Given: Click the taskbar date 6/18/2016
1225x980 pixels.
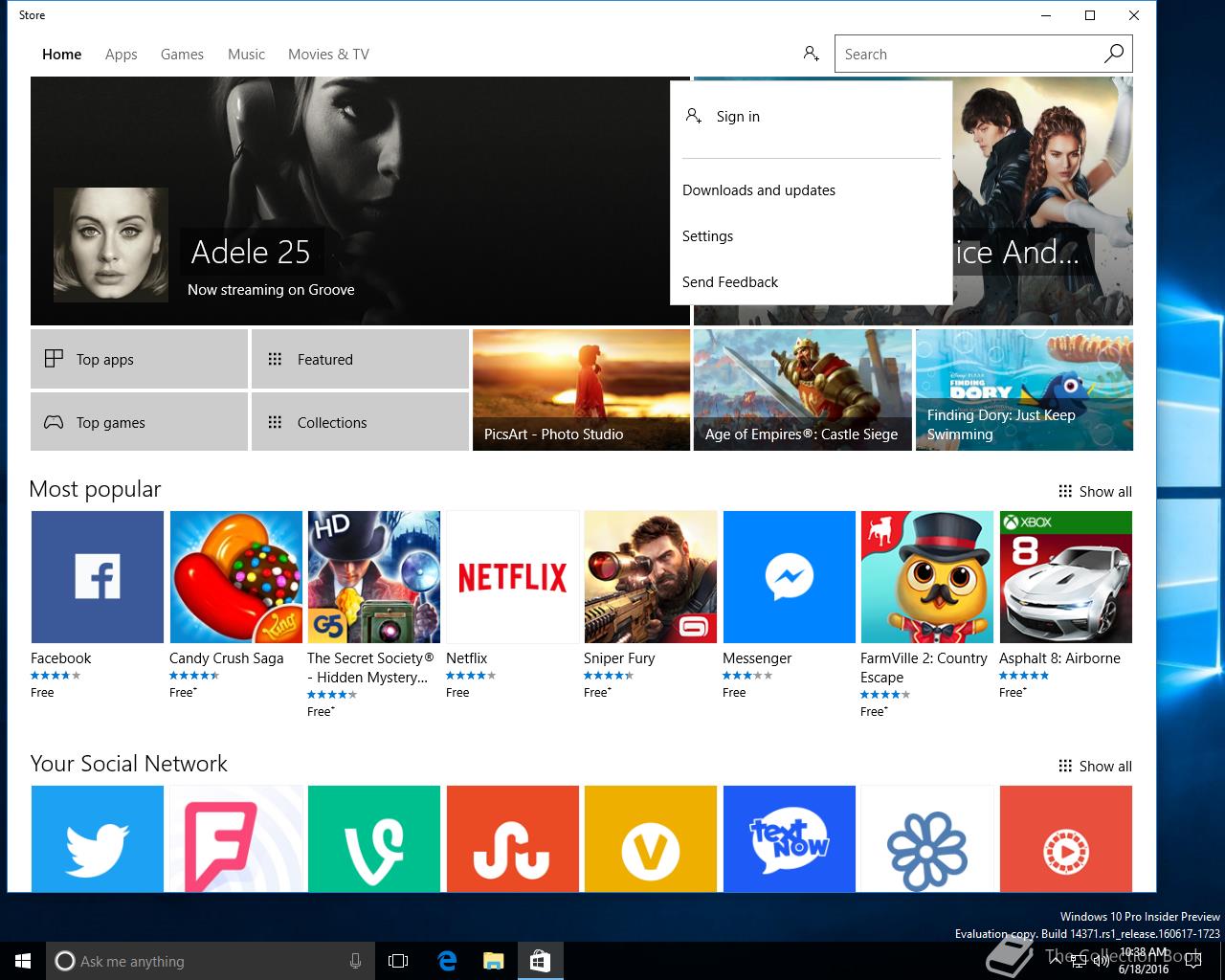Looking at the screenshot, I should click(1144, 969).
